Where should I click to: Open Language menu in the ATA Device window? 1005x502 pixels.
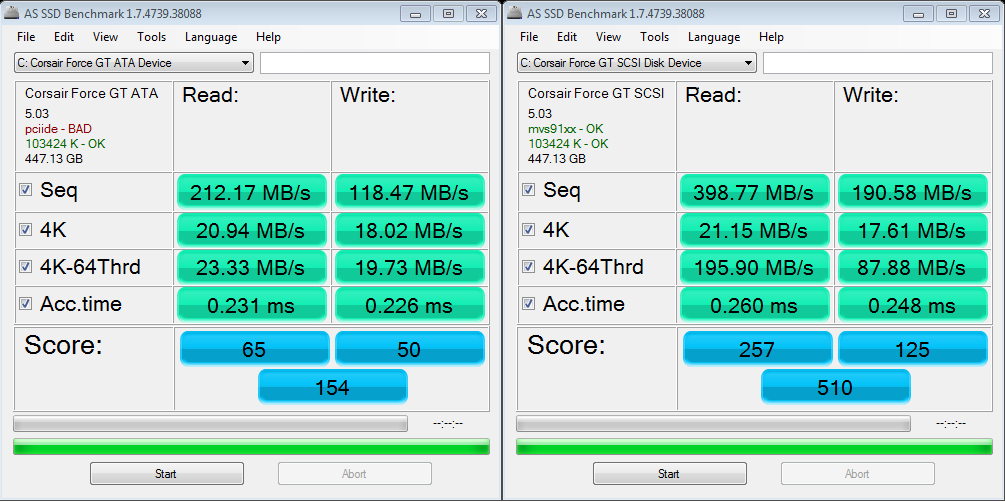point(211,37)
